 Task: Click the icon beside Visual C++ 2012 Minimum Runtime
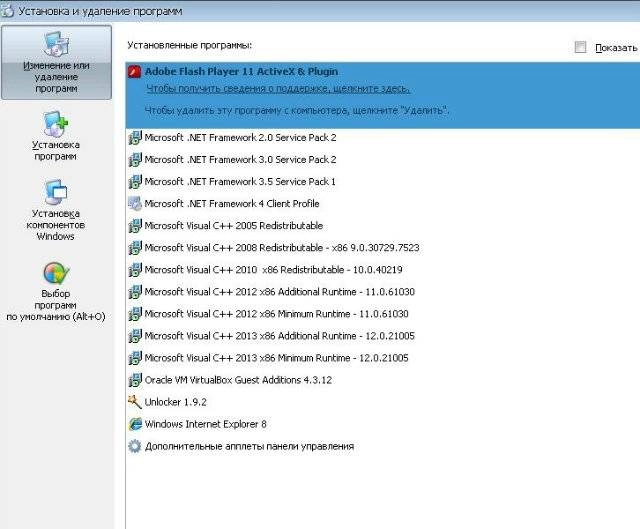pos(135,314)
